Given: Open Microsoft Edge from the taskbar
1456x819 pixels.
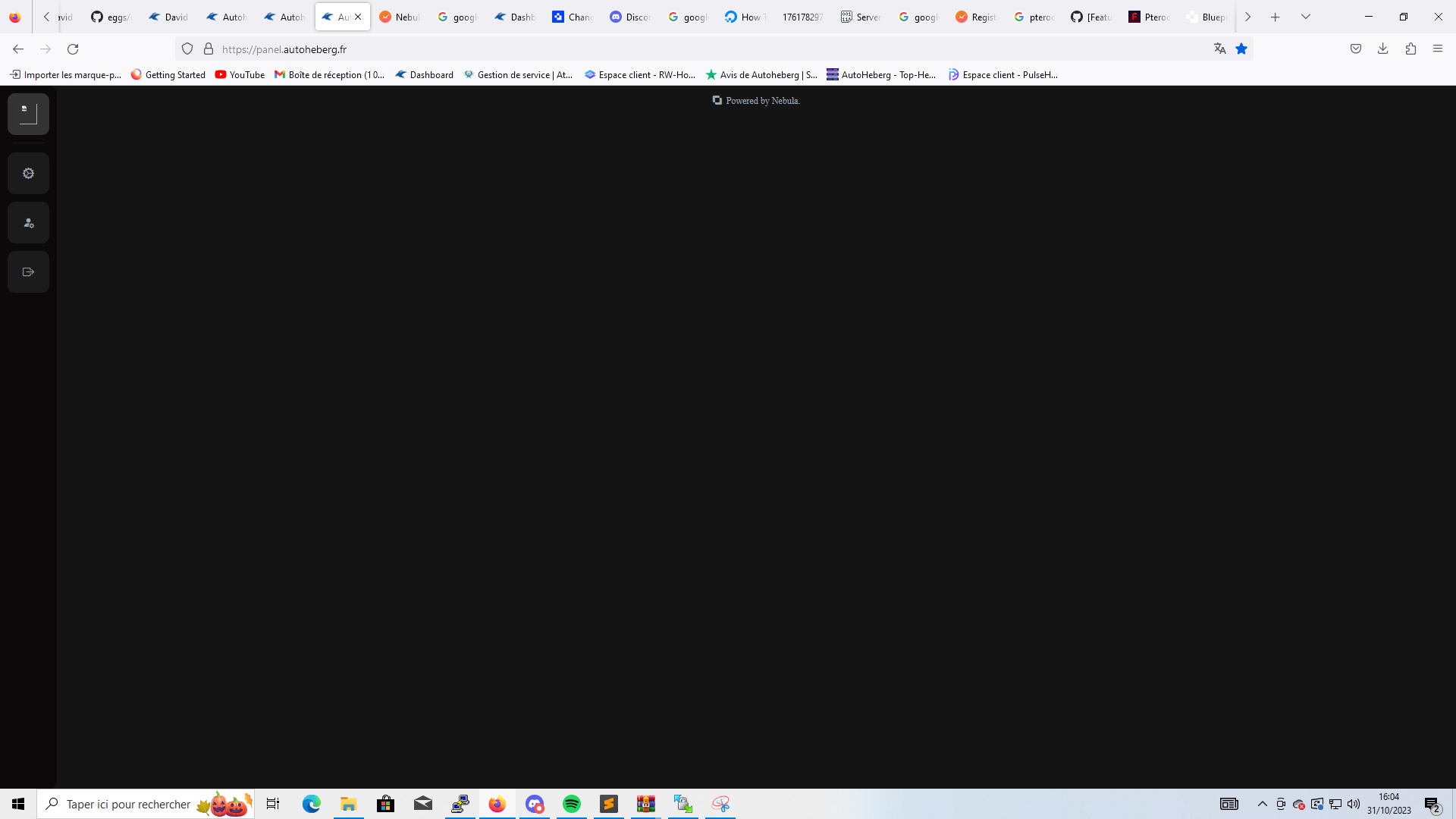Looking at the screenshot, I should [x=312, y=804].
